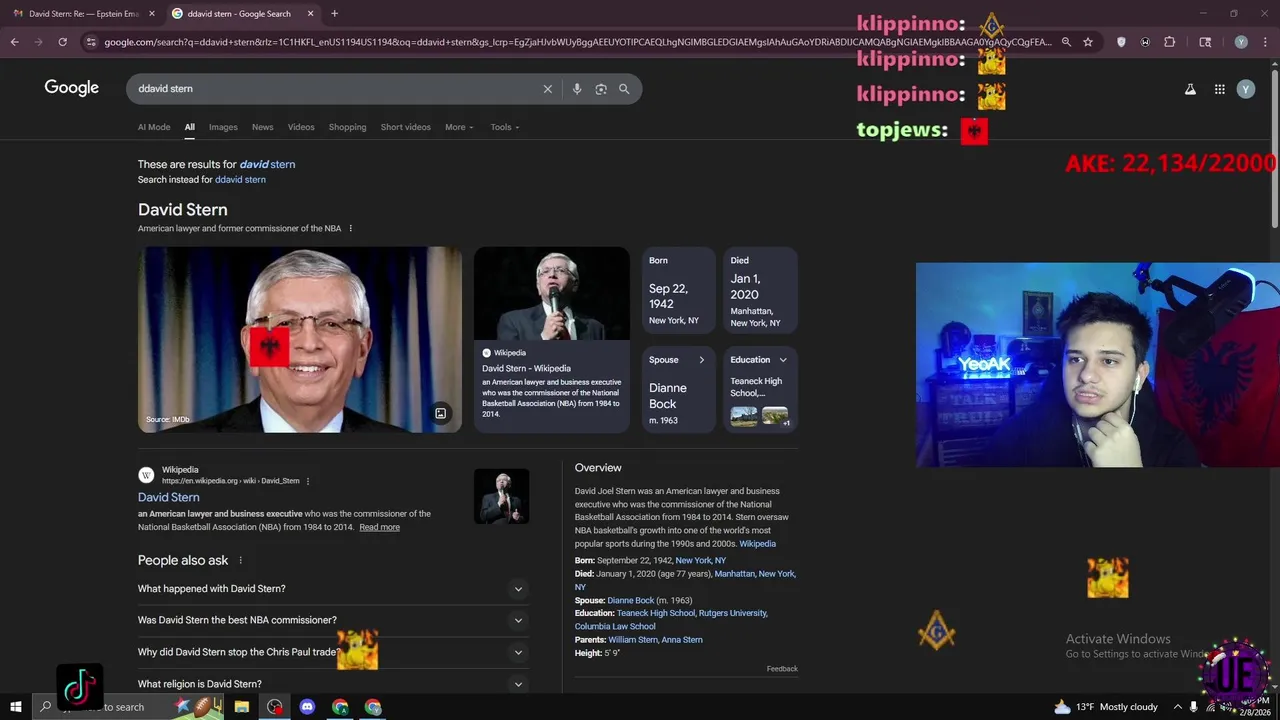Open the knowledge panel three-dot options

tap(350, 229)
